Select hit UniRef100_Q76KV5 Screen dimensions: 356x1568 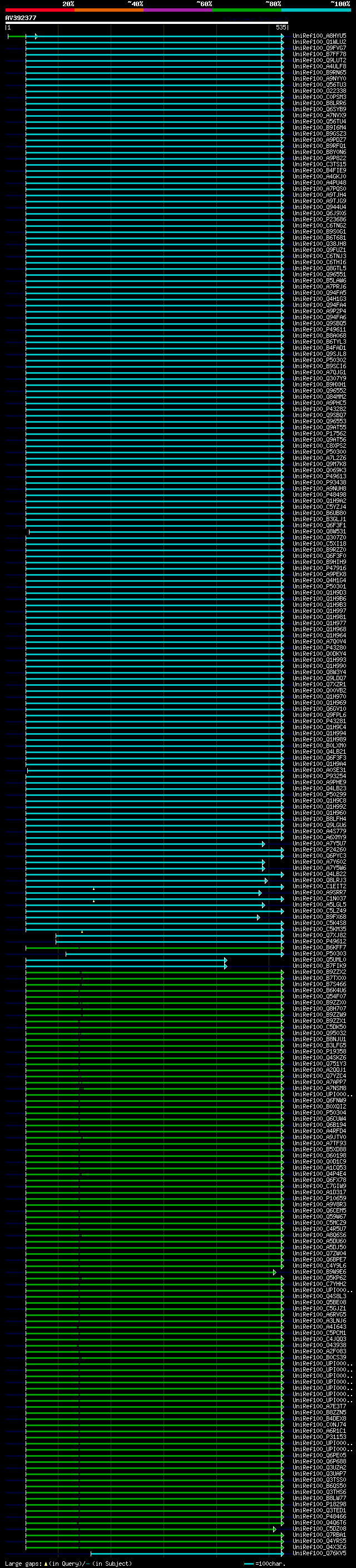point(319,1553)
